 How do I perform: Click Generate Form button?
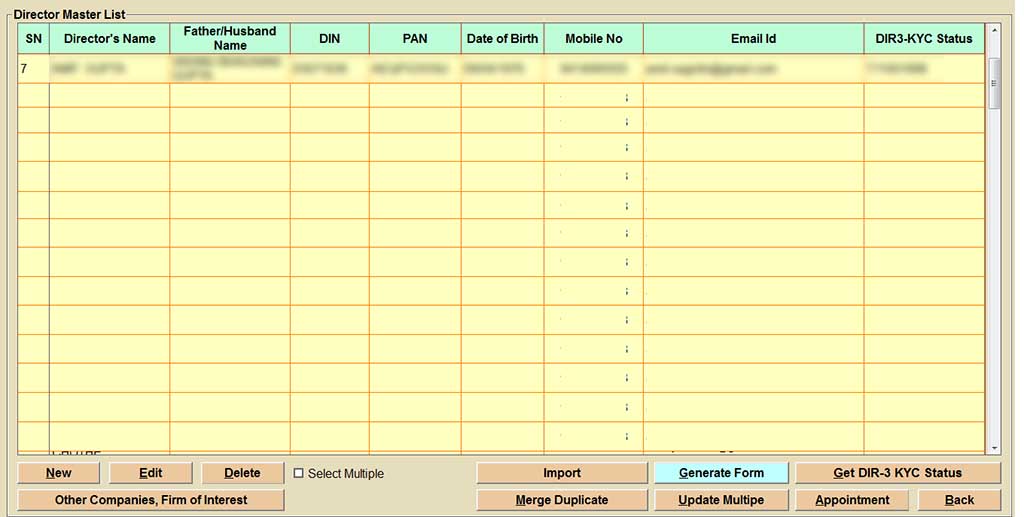(x=720, y=473)
